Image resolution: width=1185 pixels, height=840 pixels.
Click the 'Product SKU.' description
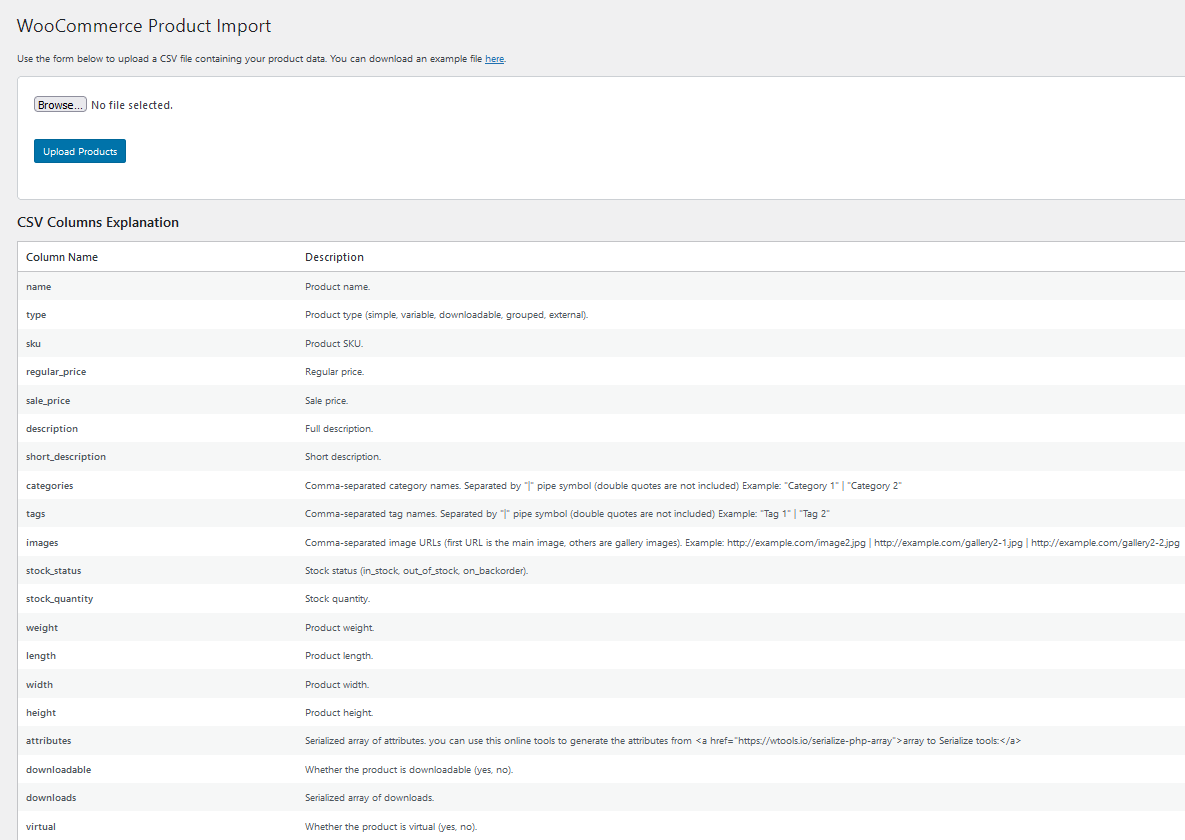pyautogui.click(x=334, y=343)
